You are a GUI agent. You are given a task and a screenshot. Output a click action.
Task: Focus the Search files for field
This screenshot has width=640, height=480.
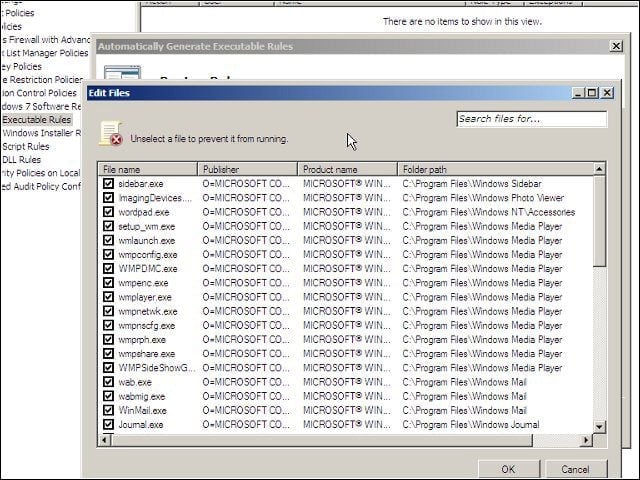click(532, 119)
